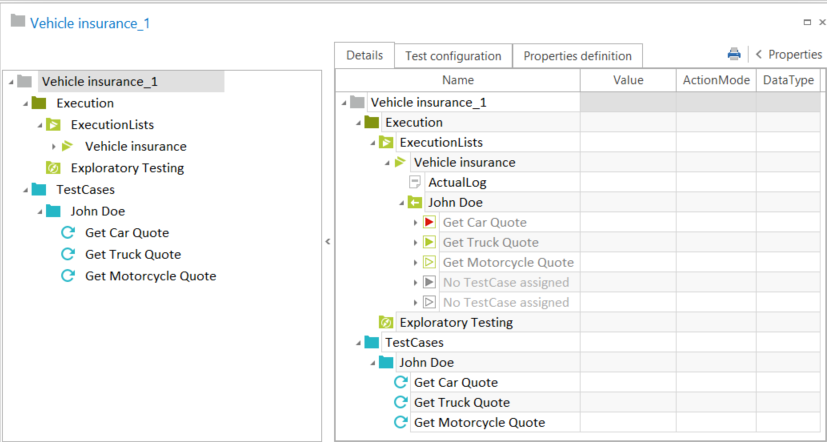Select Get Motorcycle Quote in left tree

tap(150, 276)
